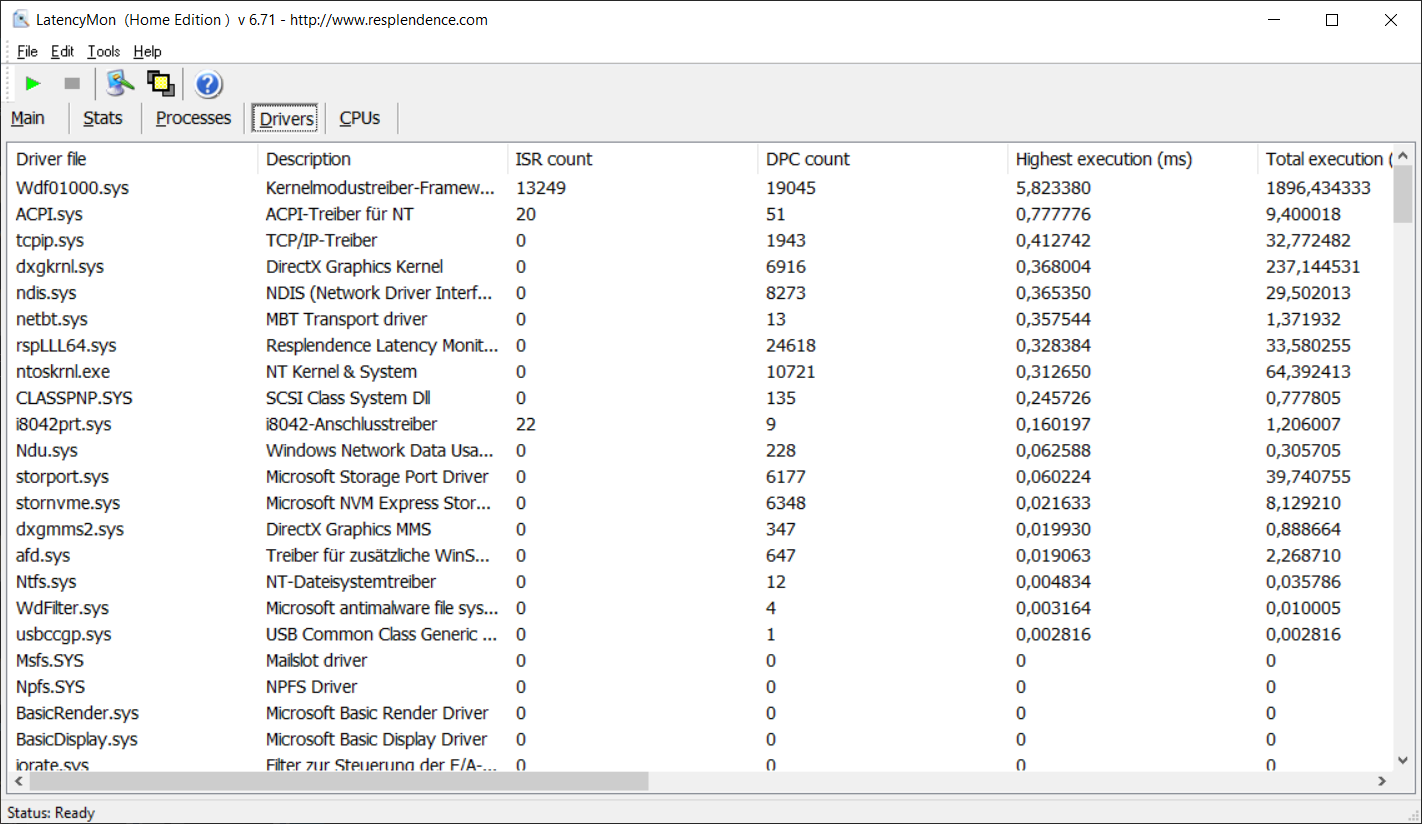Sort by the DPC count column header

[x=807, y=159]
